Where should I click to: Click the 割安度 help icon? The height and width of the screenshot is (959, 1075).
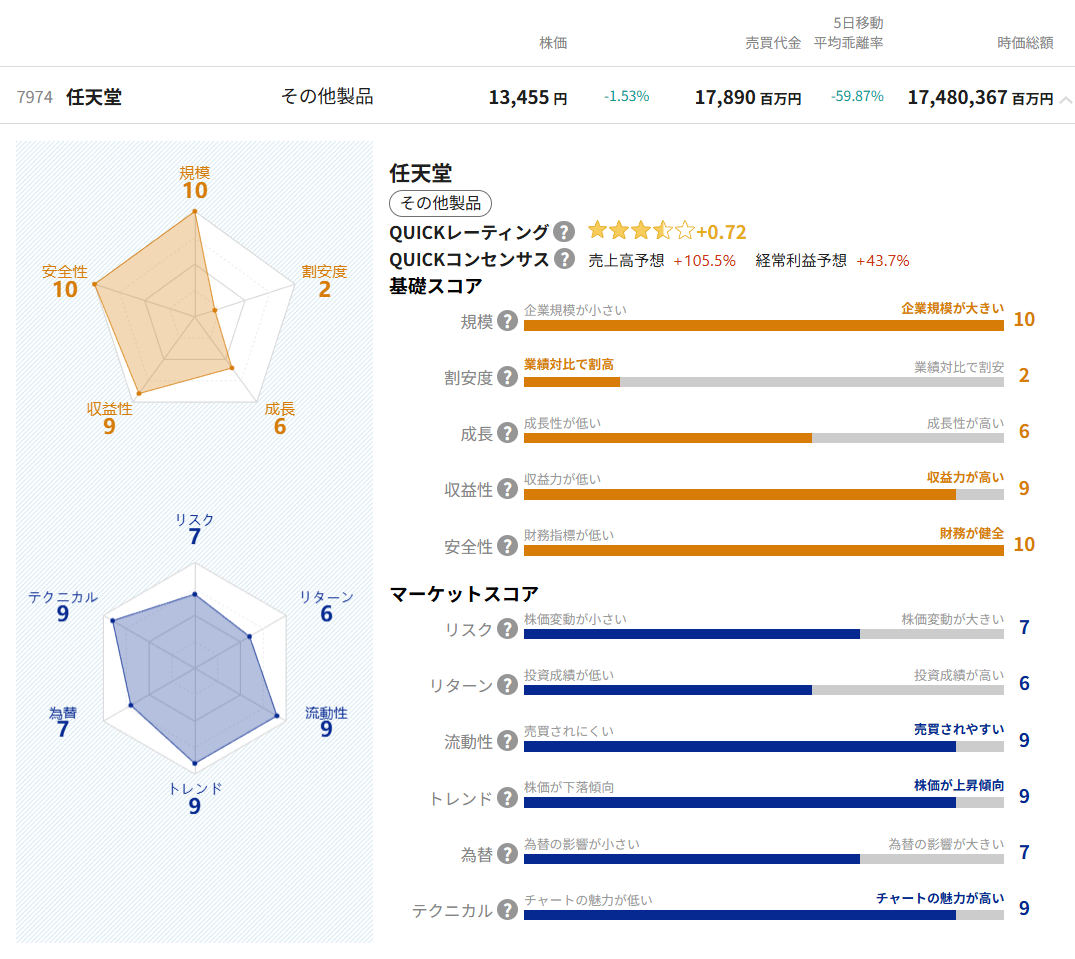[508, 375]
